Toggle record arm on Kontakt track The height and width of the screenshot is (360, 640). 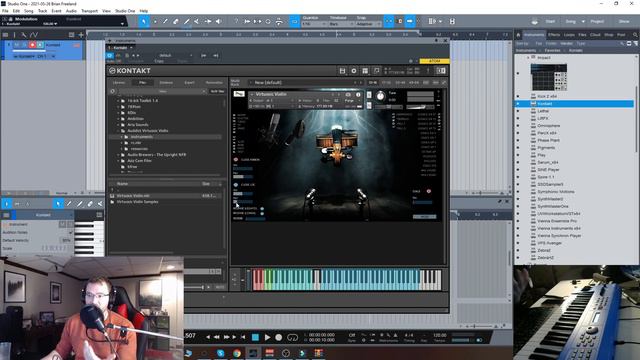pyautogui.click(x=32, y=45)
